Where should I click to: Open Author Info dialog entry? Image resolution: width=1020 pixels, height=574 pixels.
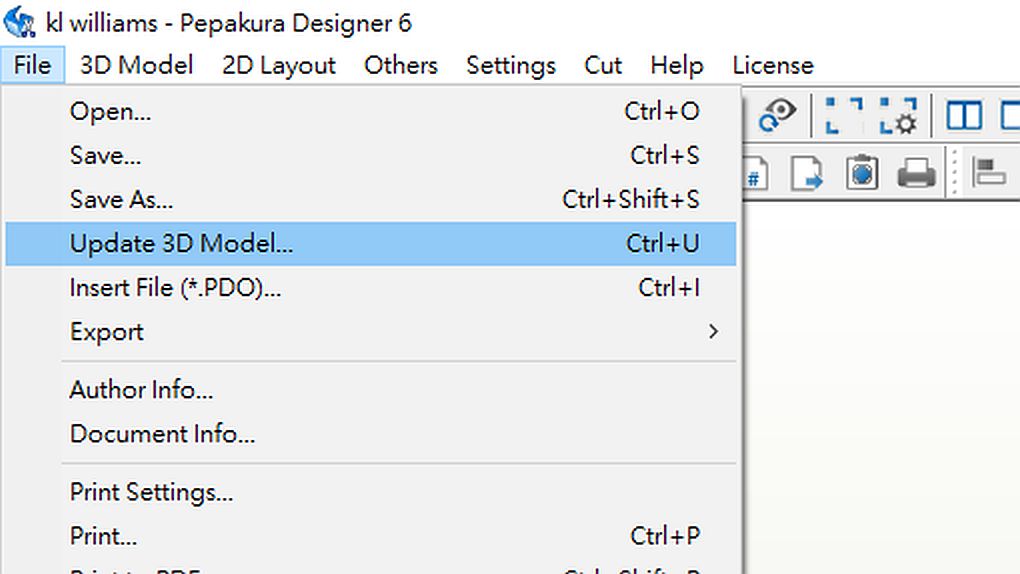click(141, 390)
